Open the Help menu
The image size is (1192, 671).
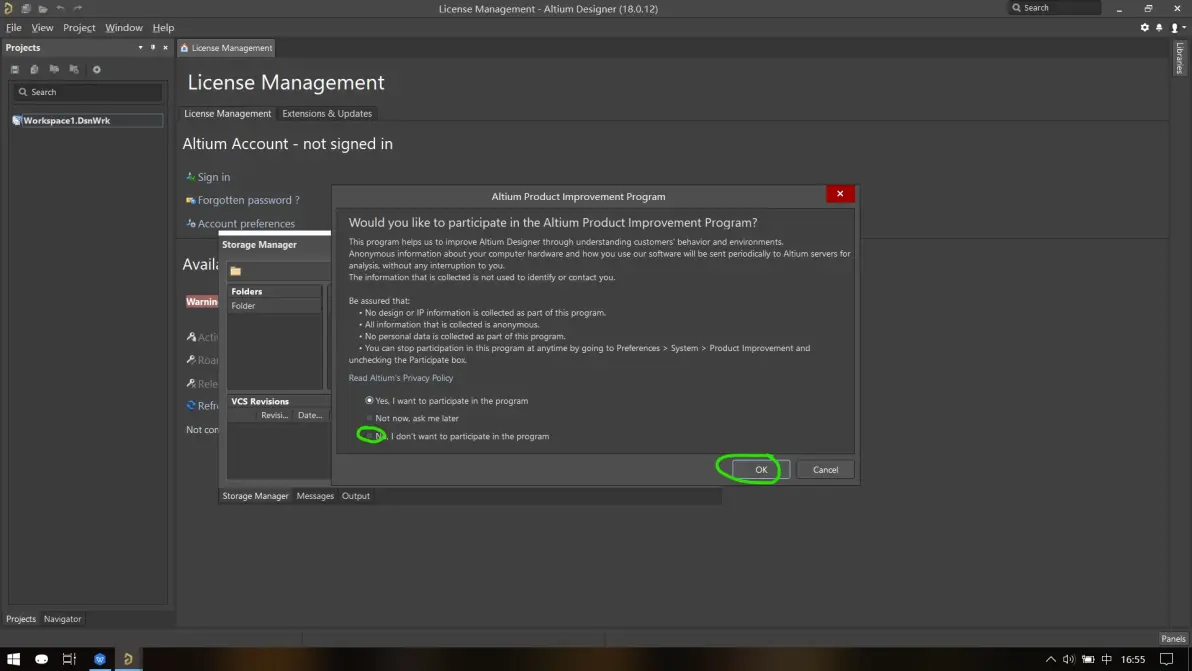(x=163, y=27)
